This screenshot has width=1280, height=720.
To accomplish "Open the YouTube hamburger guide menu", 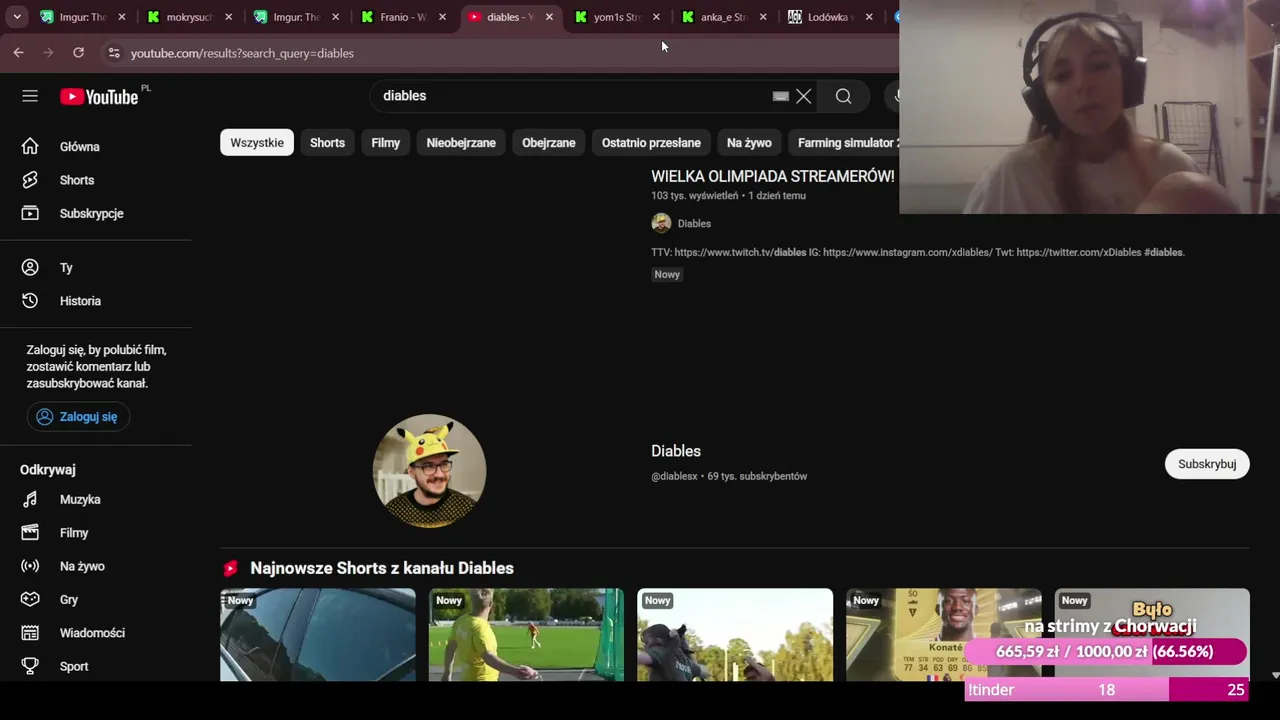I will (x=30, y=96).
